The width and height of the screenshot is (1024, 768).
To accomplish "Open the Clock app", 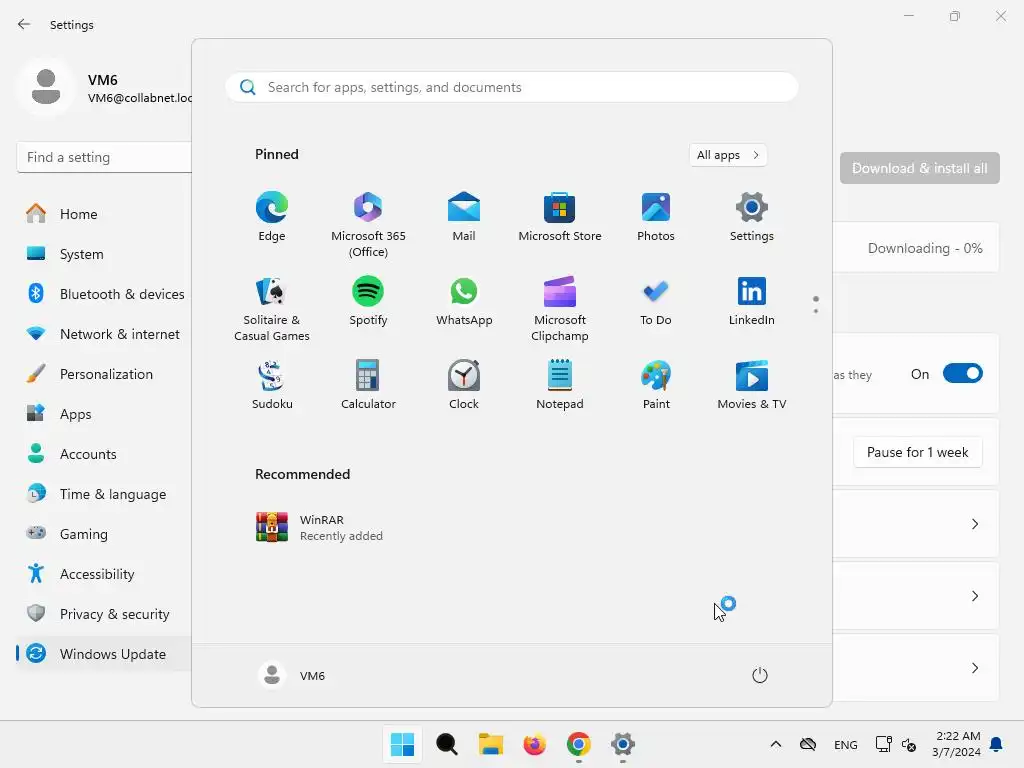I will pyautogui.click(x=464, y=385).
